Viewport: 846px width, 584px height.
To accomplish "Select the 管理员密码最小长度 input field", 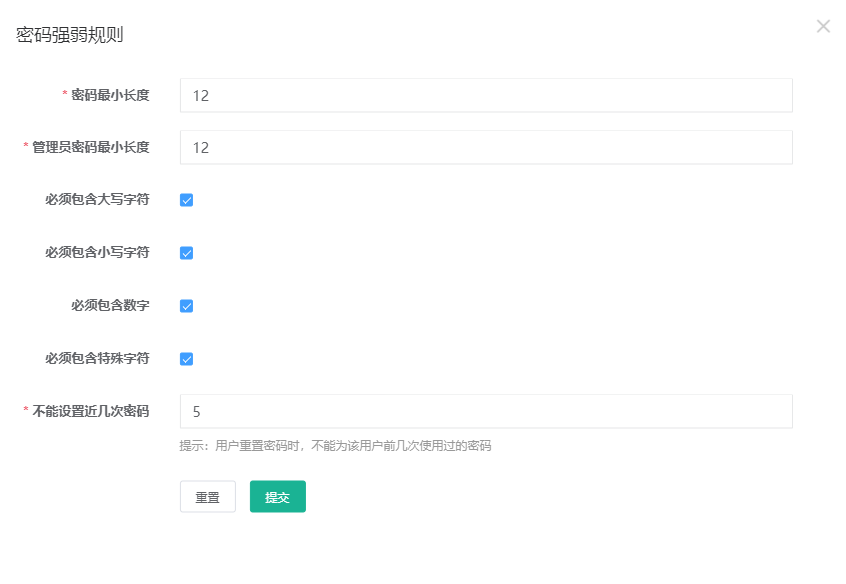I will click(x=485, y=147).
